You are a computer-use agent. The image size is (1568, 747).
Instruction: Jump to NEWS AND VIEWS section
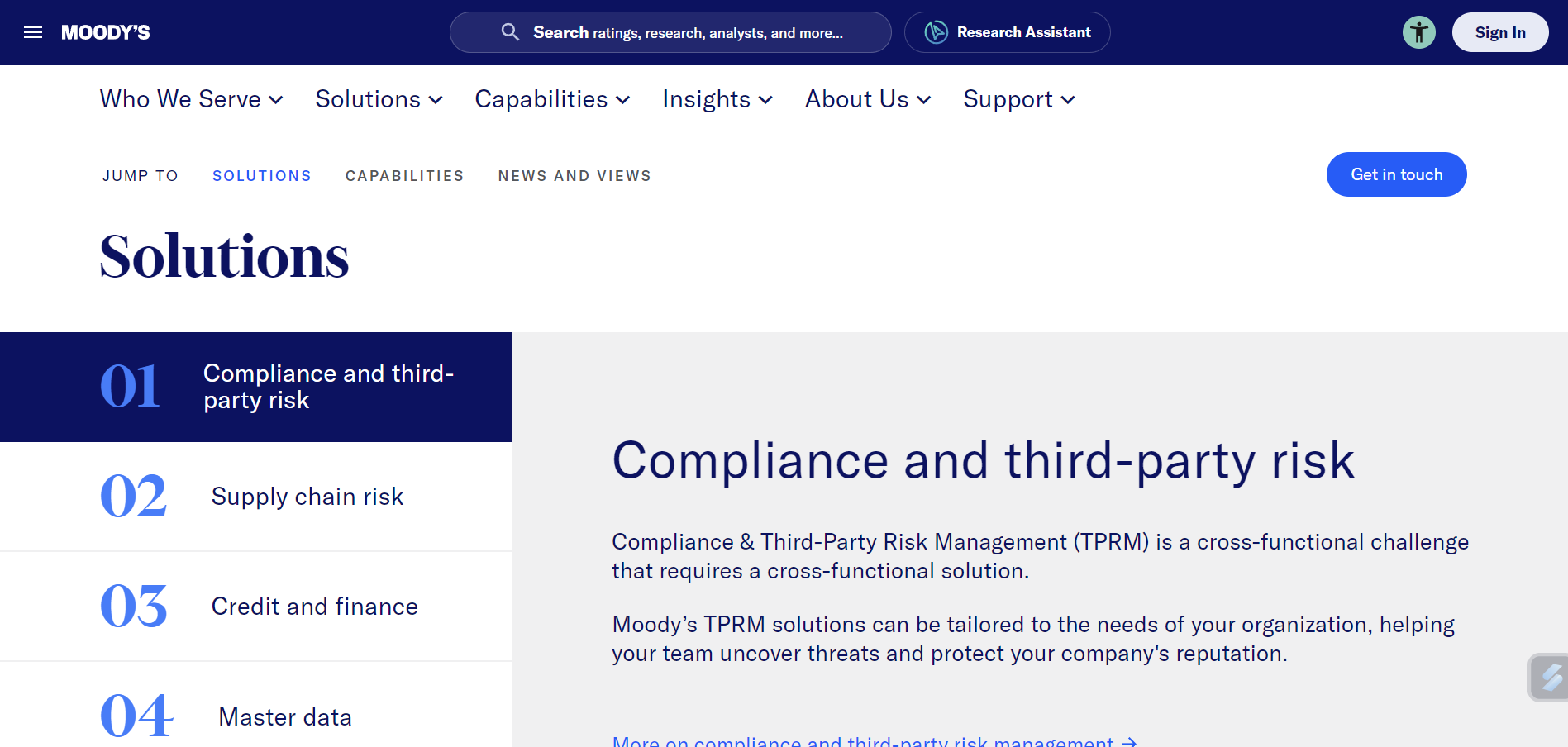tap(574, 175)
